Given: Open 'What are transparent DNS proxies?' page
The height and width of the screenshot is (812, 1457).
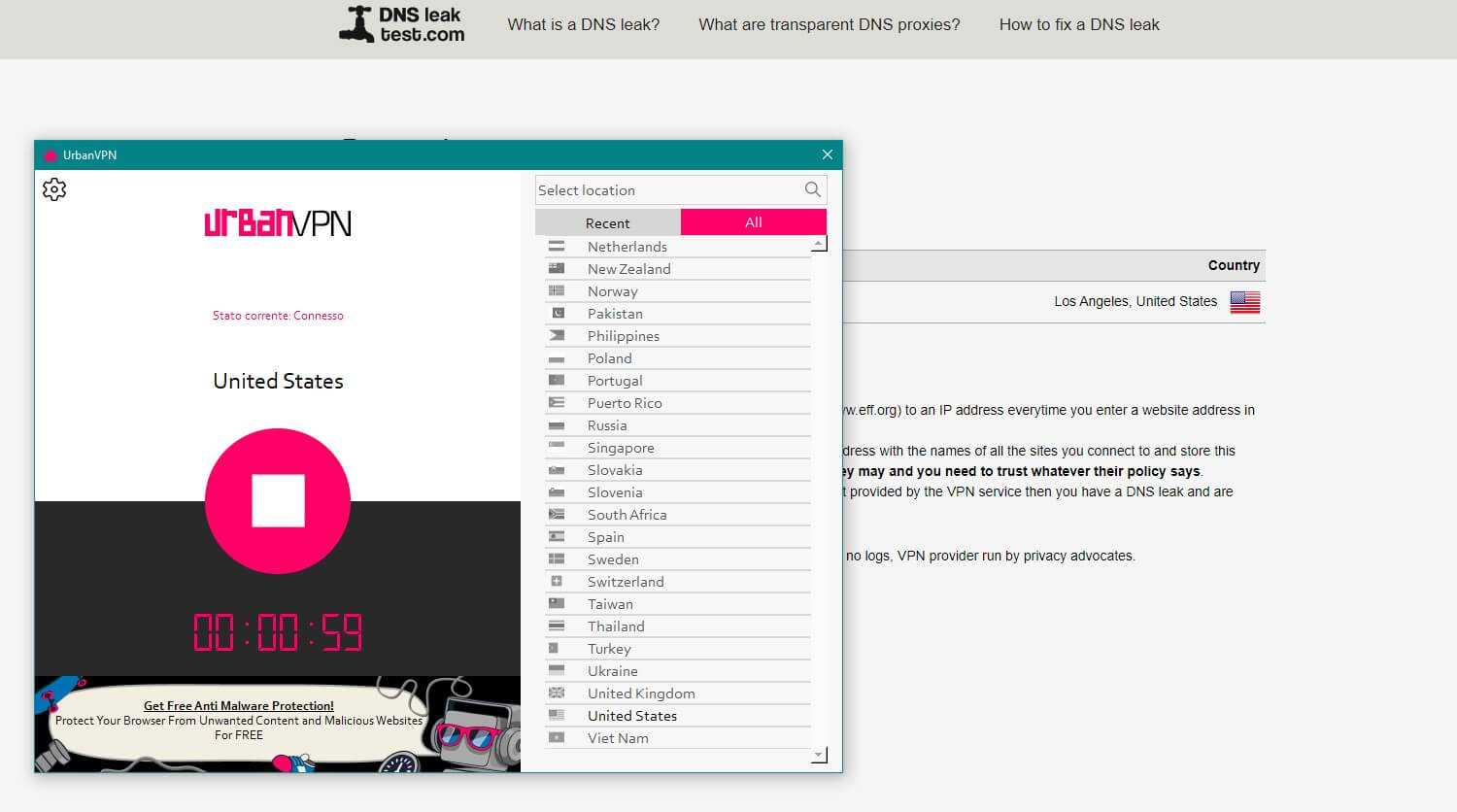Looking at the screenshot, I should click(829, 24).
